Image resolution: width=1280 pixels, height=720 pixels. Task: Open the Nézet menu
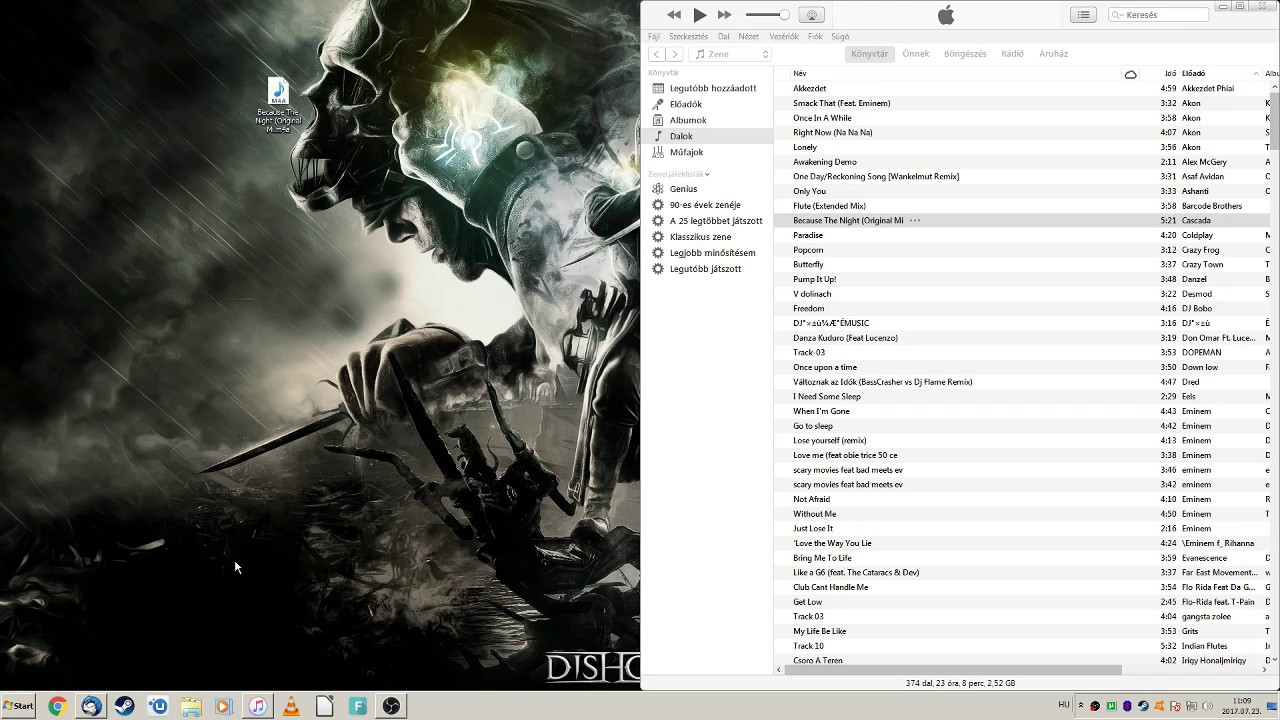748,37
